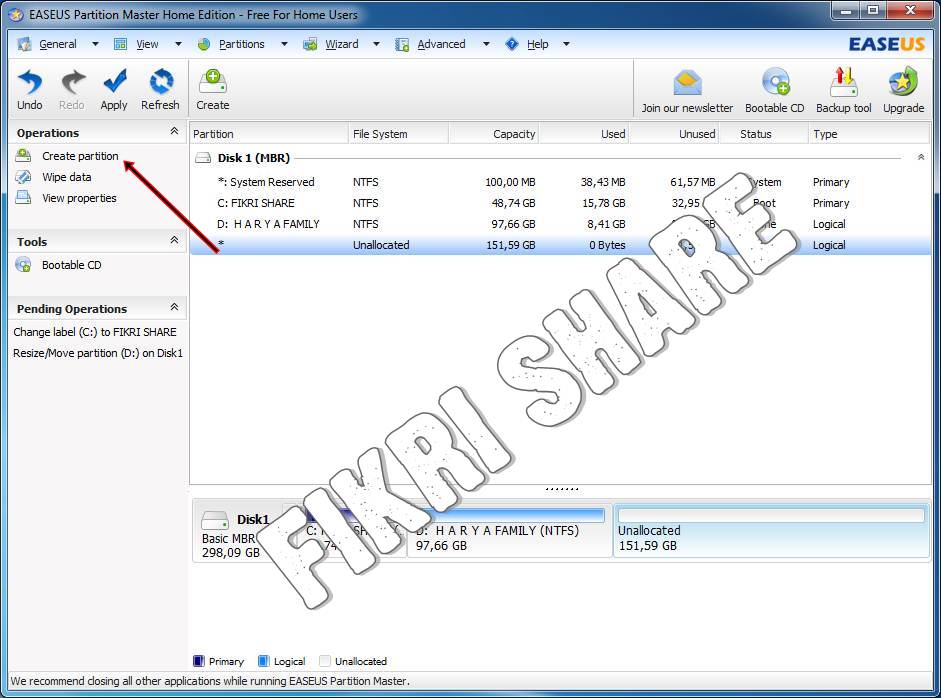Click the Advanced menu icon
The width and height of the screenshot is (941, 698).
click(x=402, y=44)
